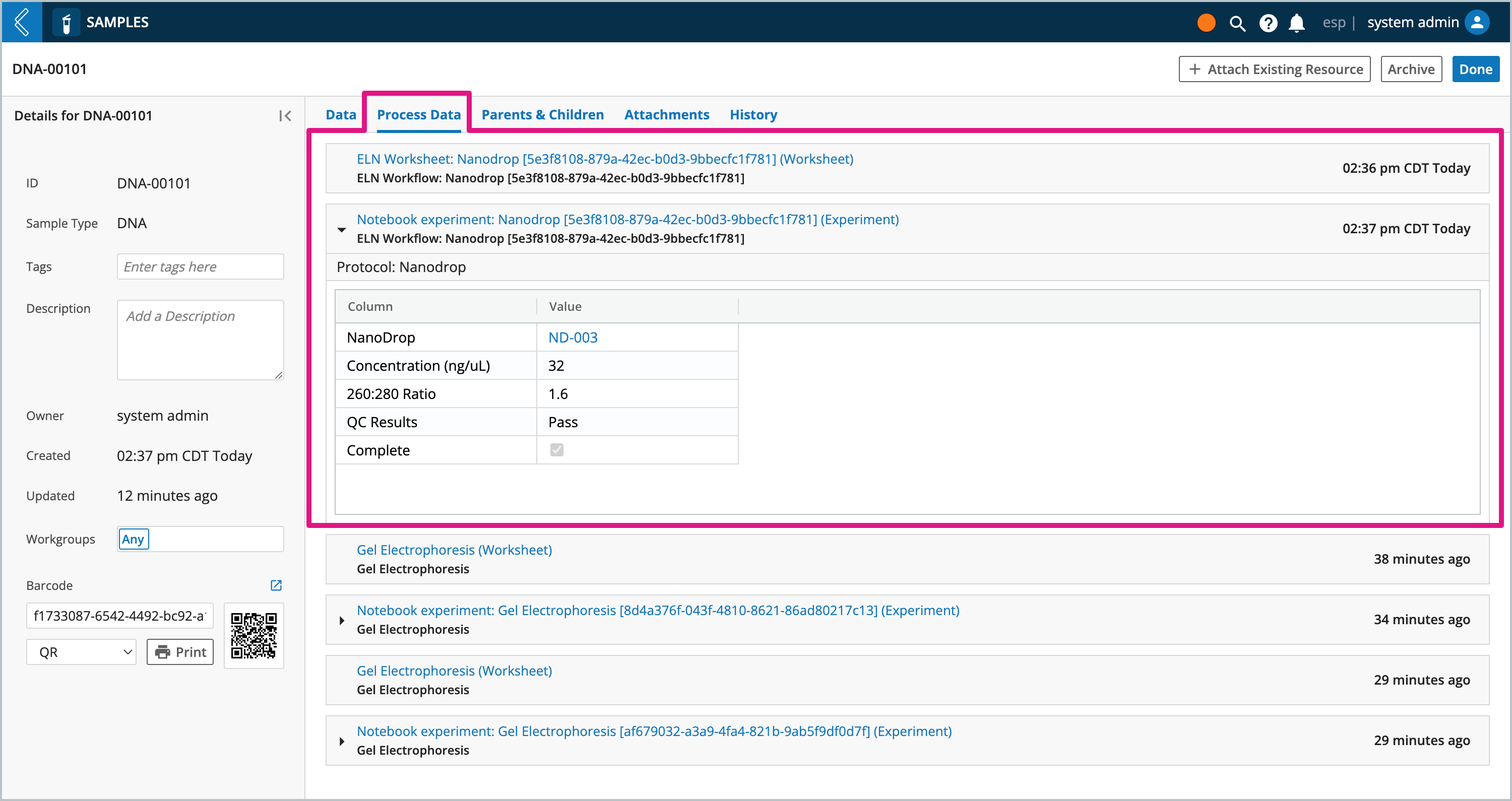Viewport: 1512px width, 801px height.
Task: Open the notifications bell
Action: point(1297,23)
